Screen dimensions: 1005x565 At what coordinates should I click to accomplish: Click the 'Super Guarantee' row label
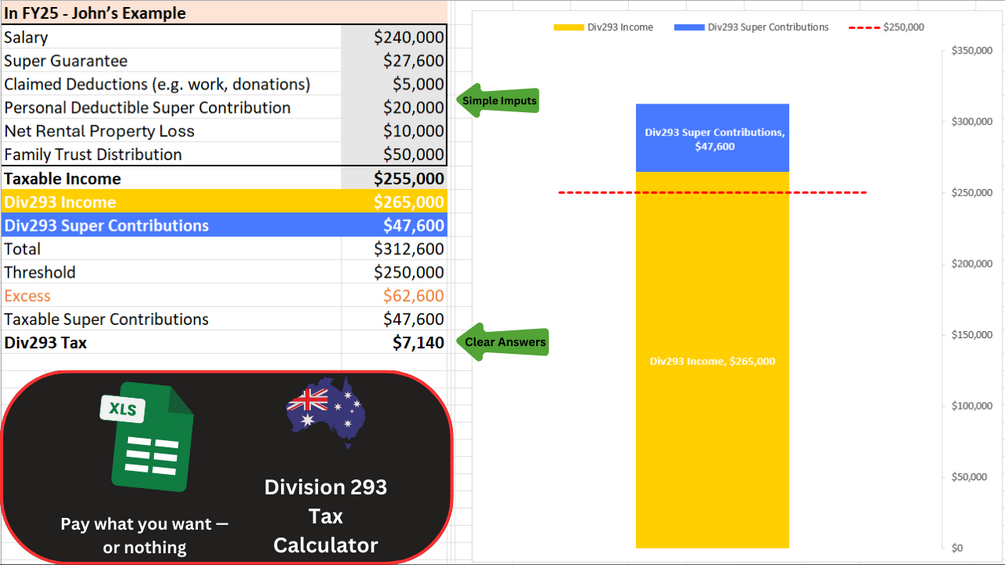coord(65,61)
